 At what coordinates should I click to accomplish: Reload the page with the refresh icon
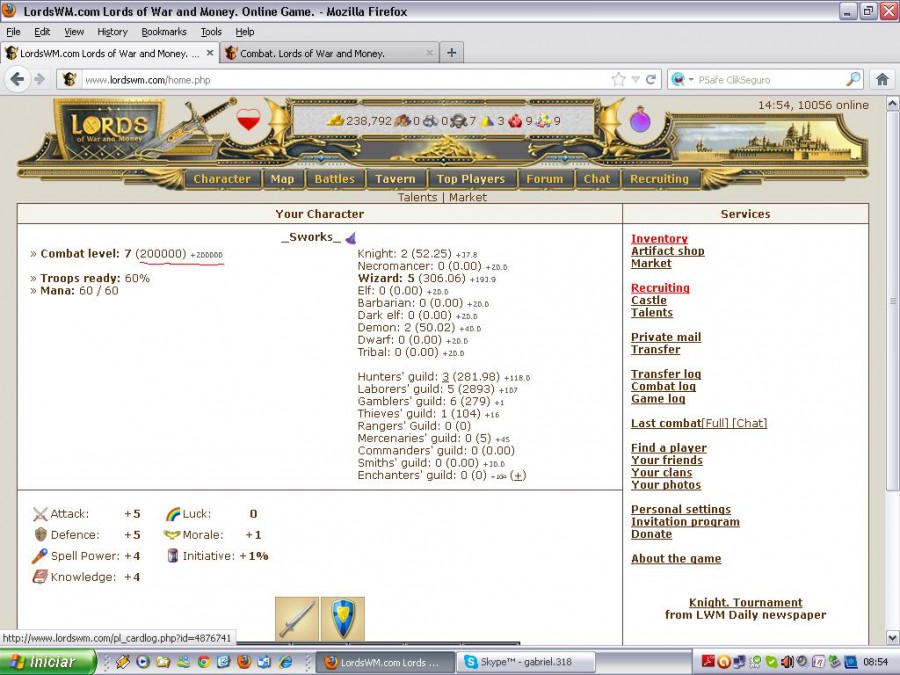(x=651, y=79)
